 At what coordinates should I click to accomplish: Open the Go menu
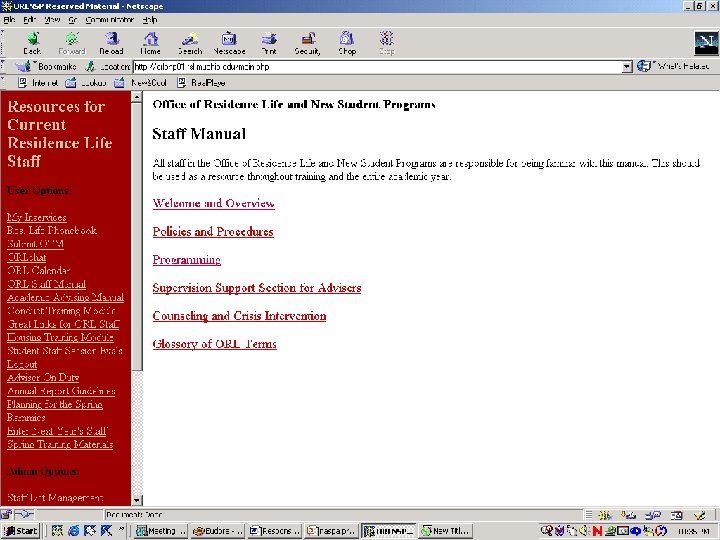coord(73,20)
